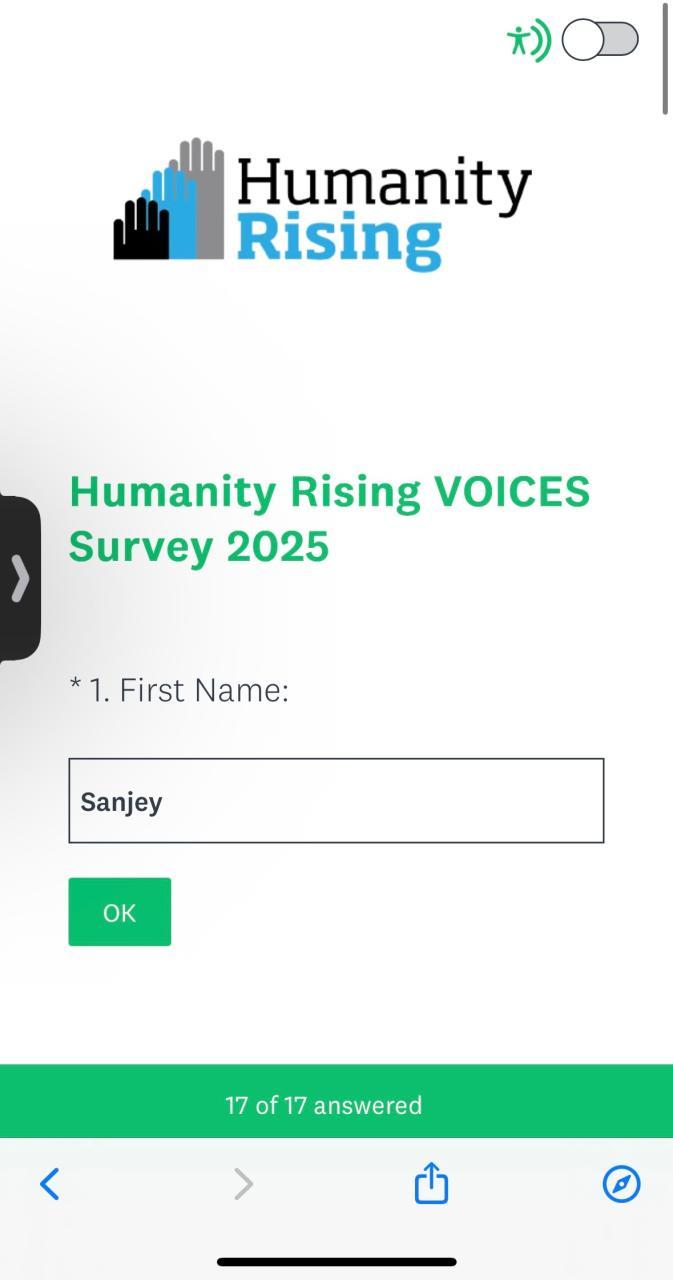Go back with the browser back arrow
673x1280 pixels.
pyautogui.click(x=49, y=1184)
